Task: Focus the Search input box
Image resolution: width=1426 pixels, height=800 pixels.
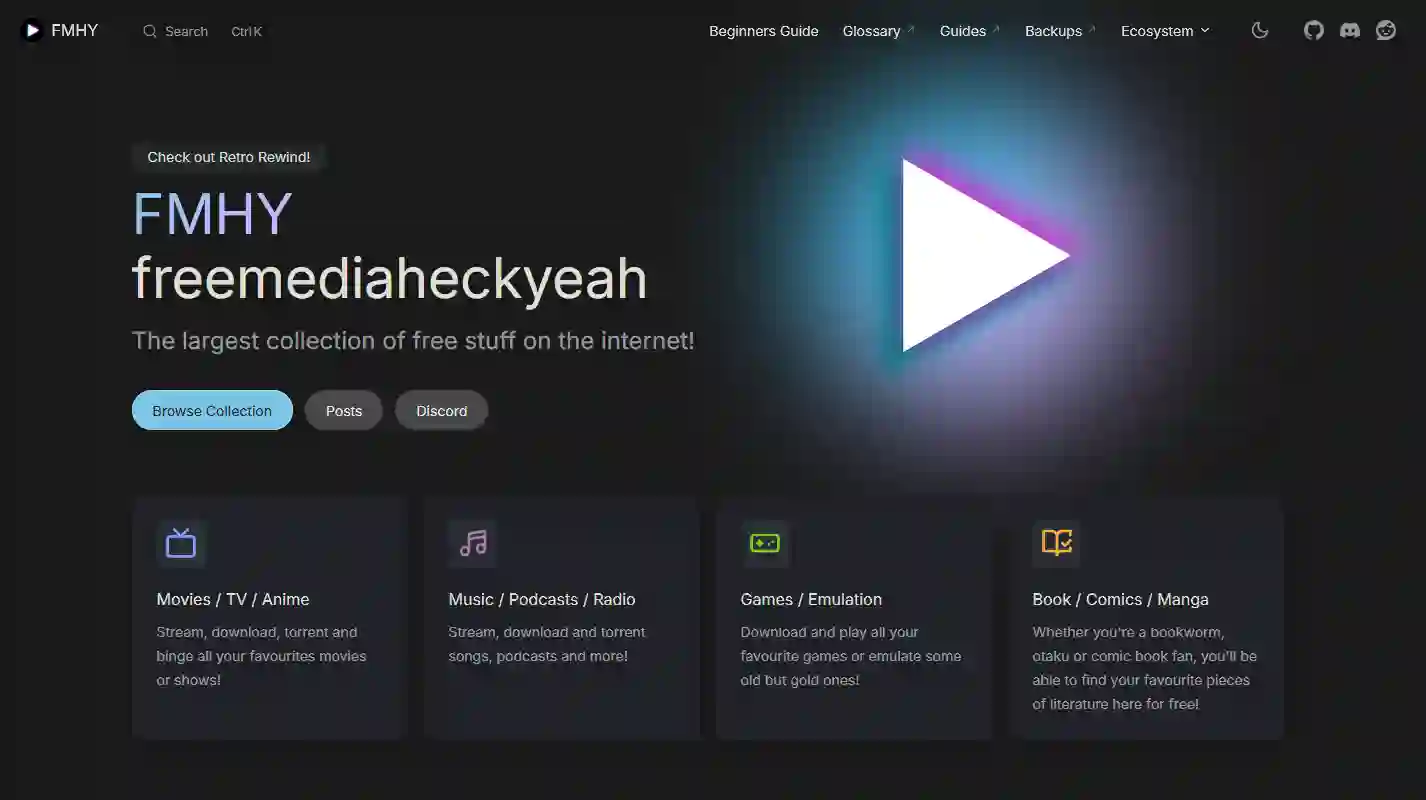Action: (x=203, y=31)
